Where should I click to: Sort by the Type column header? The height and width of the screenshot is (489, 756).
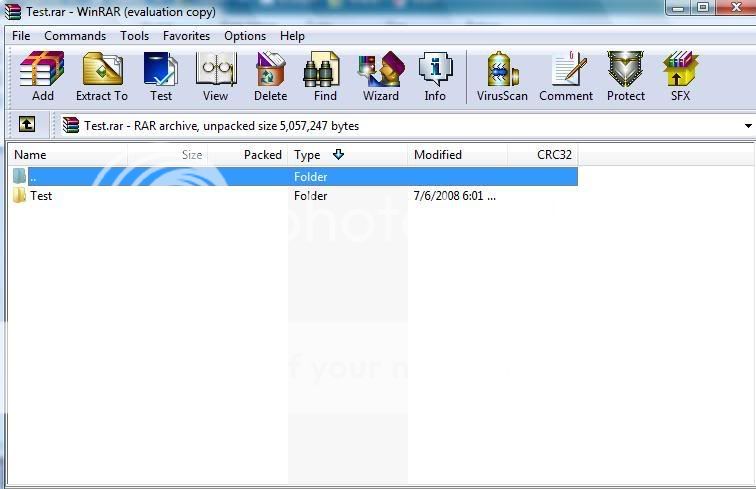click(x=348, y=155)
